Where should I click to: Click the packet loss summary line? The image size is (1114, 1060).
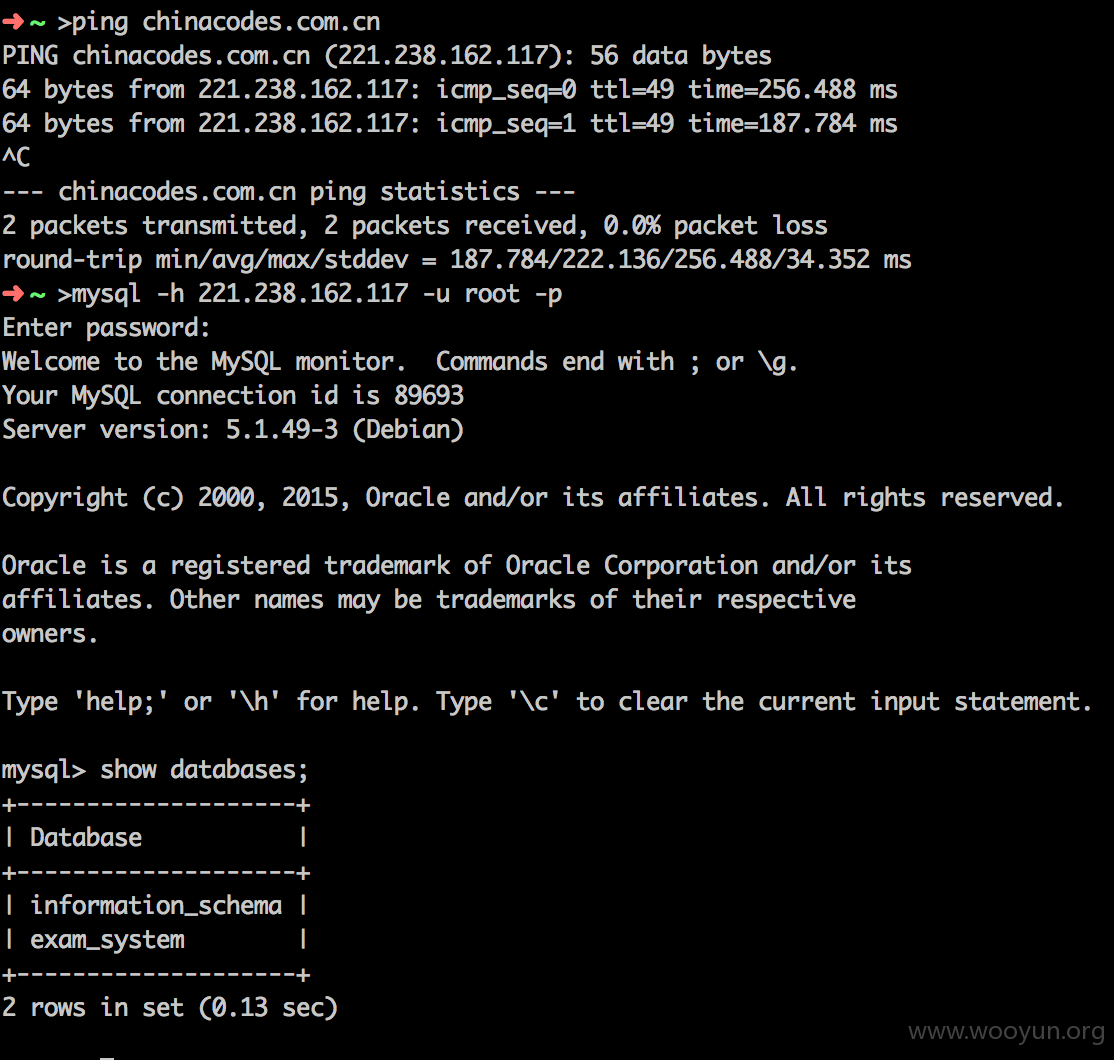pos(415,226)
